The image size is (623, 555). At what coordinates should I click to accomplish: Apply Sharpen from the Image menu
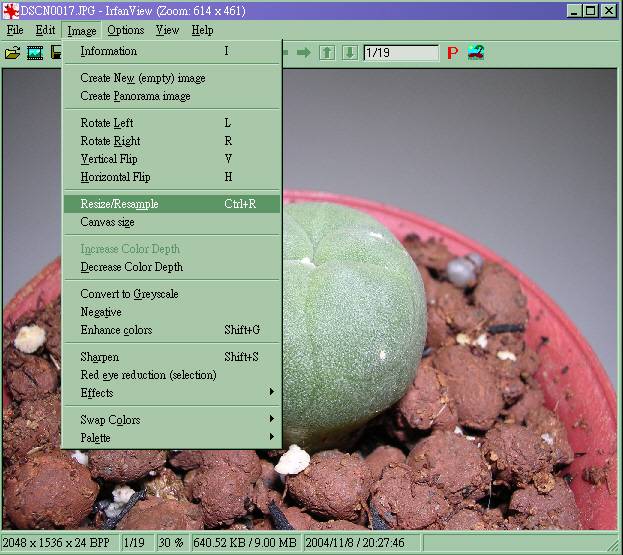tap(100, 357)
